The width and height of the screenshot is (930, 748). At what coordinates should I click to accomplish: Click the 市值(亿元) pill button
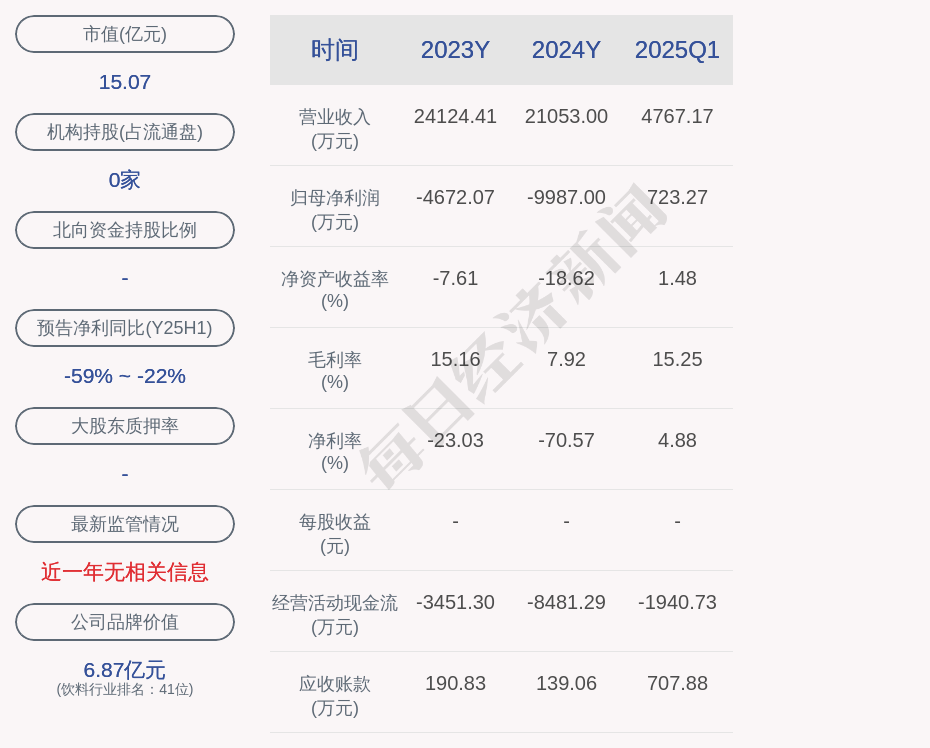(125, 34)
